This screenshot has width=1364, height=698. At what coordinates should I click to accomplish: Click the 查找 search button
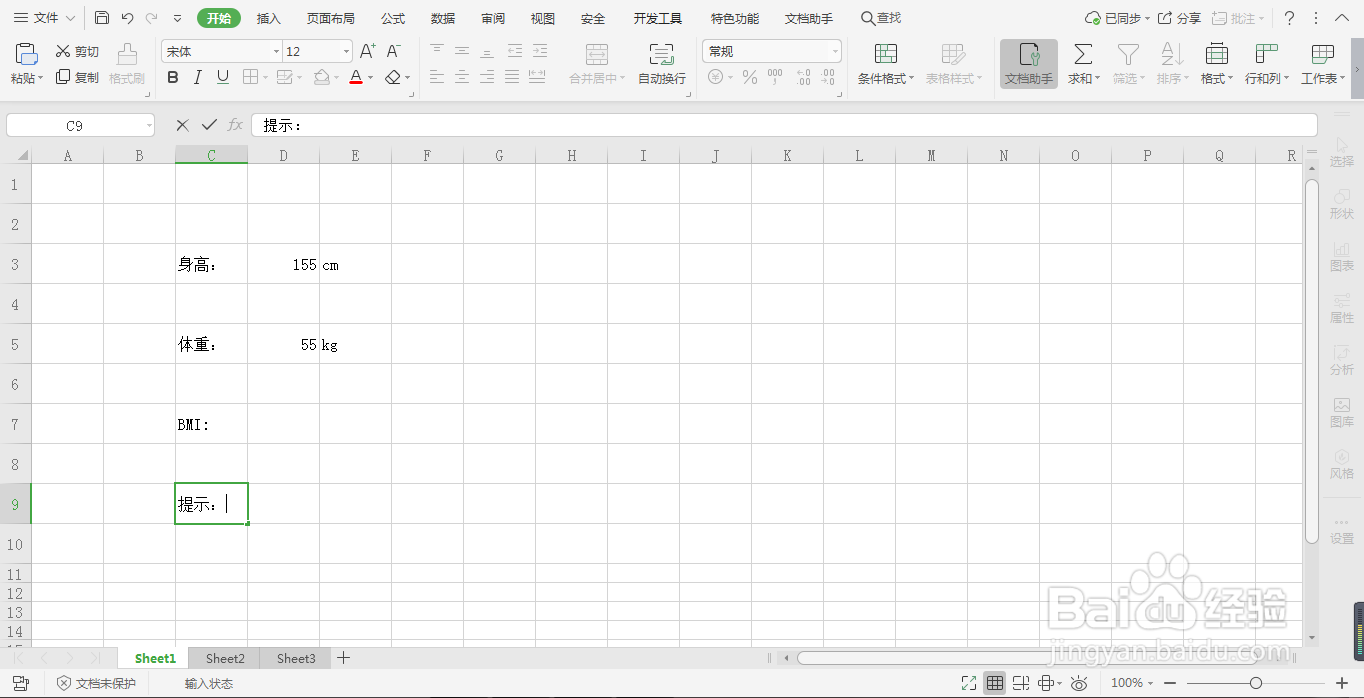pyautogui.click(x=881, y=18)
